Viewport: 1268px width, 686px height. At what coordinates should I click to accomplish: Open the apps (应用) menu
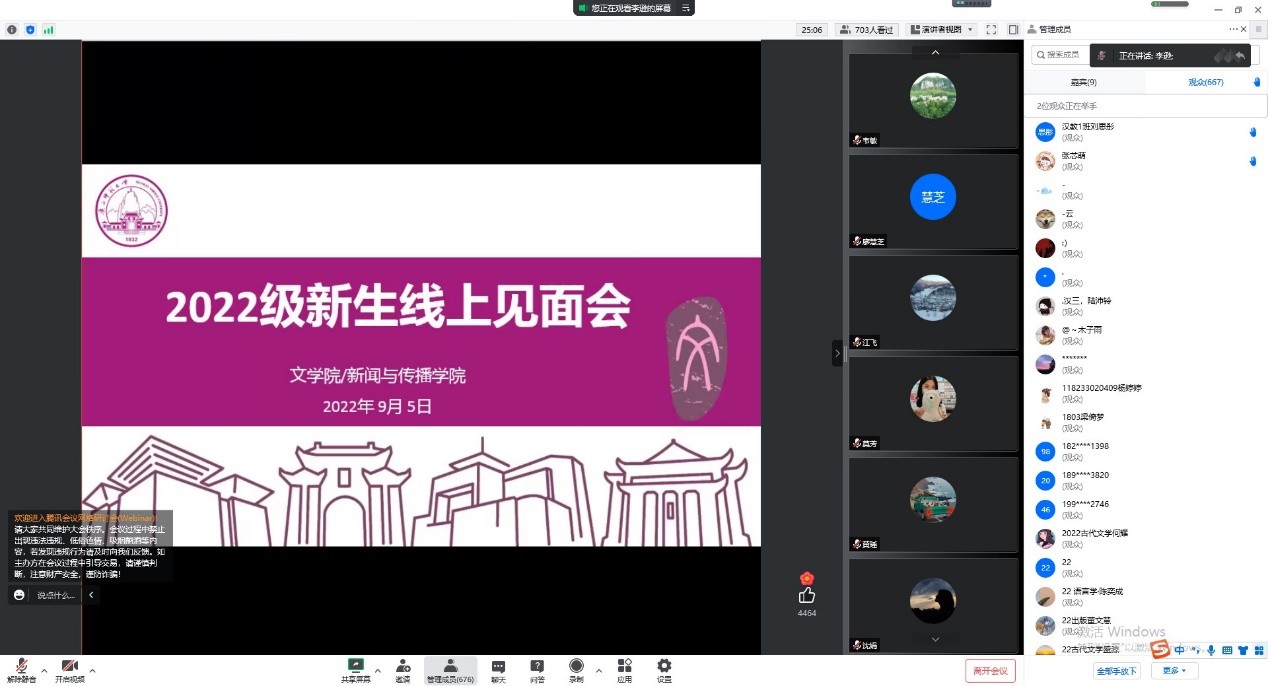pyautogui.click(x=624, y=666)
